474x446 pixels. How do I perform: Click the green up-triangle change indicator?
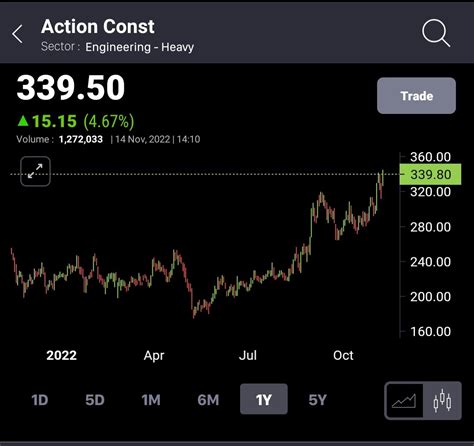(23, 120)
